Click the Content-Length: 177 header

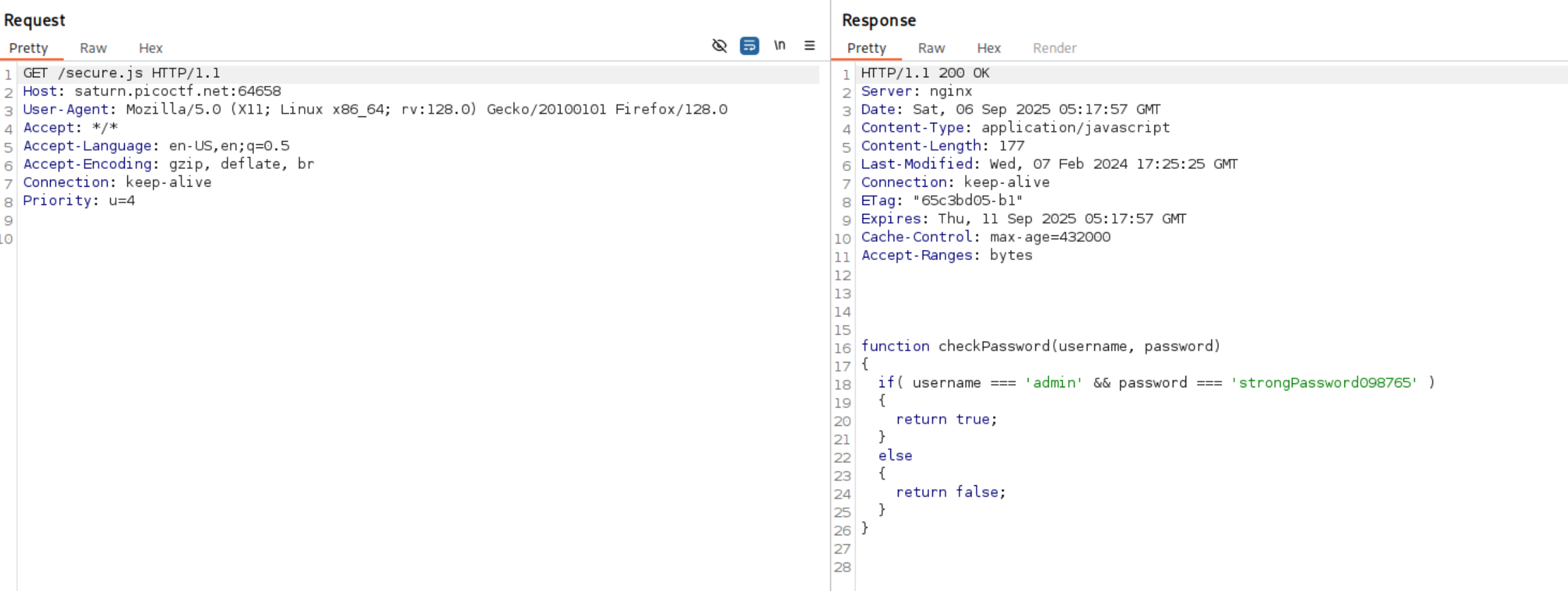point(942,146)
